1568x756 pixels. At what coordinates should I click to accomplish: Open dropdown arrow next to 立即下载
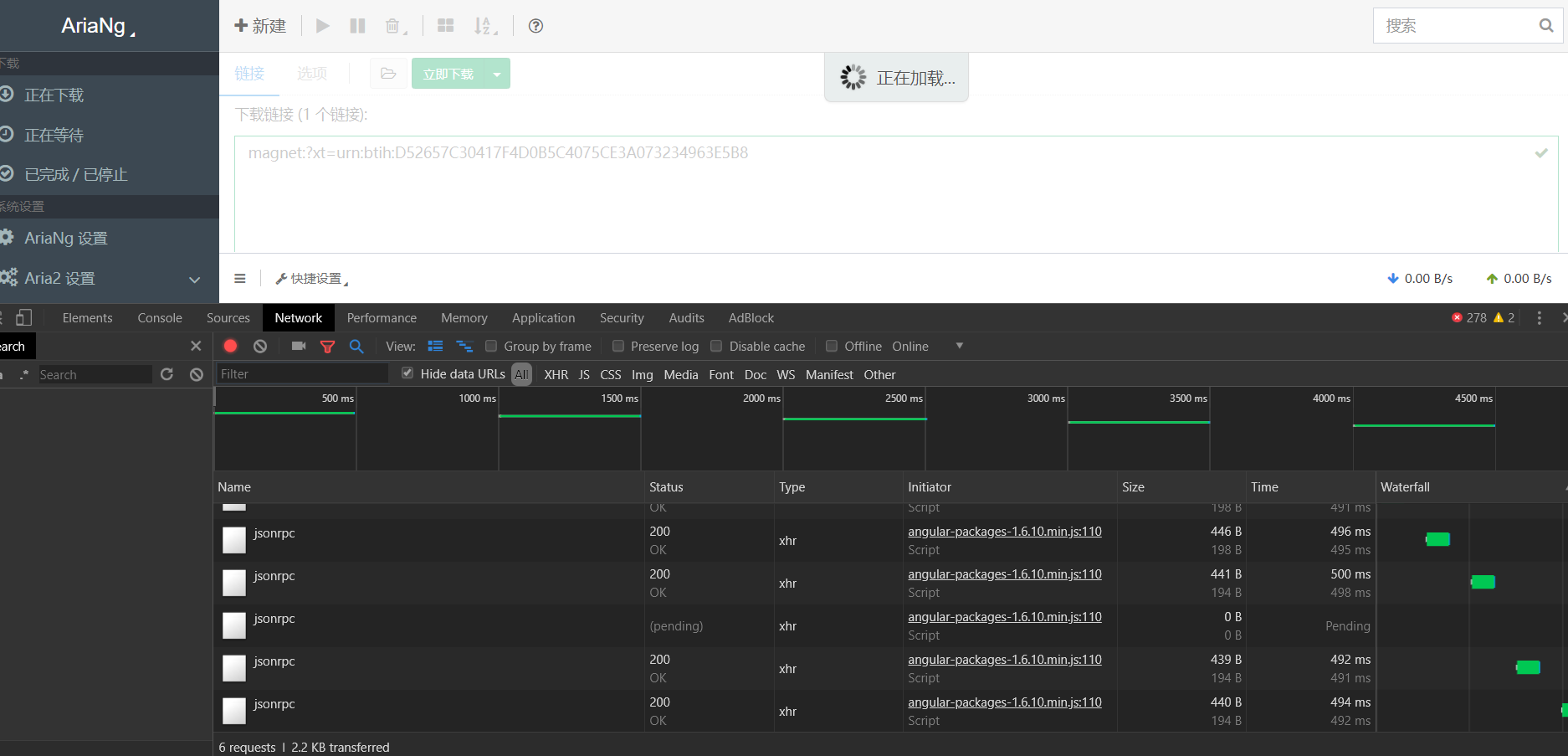click(x=497, y=74)
